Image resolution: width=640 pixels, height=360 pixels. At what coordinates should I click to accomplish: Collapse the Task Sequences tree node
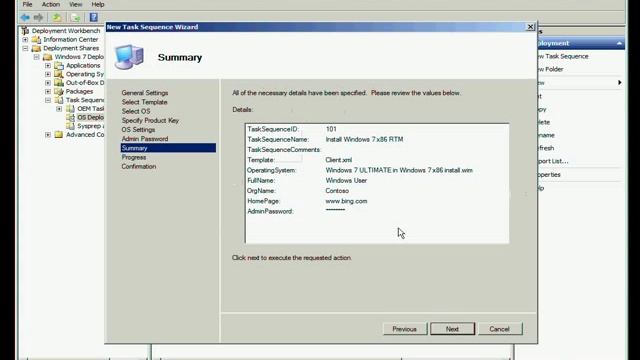coord(48,100)
